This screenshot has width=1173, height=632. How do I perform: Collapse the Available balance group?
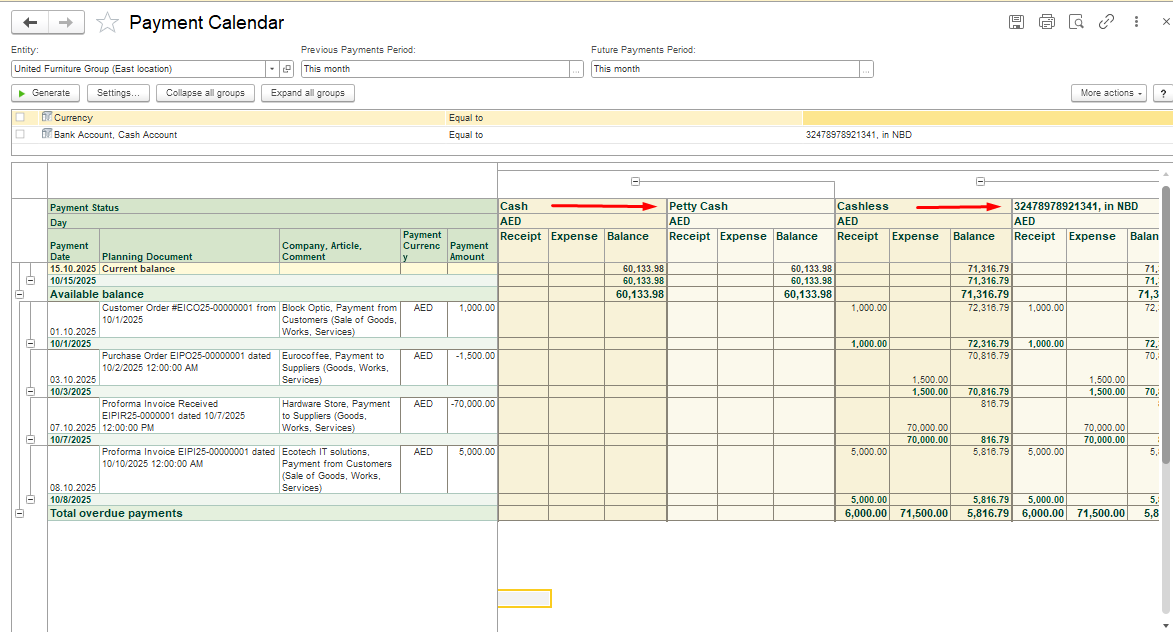coord(19,295)
